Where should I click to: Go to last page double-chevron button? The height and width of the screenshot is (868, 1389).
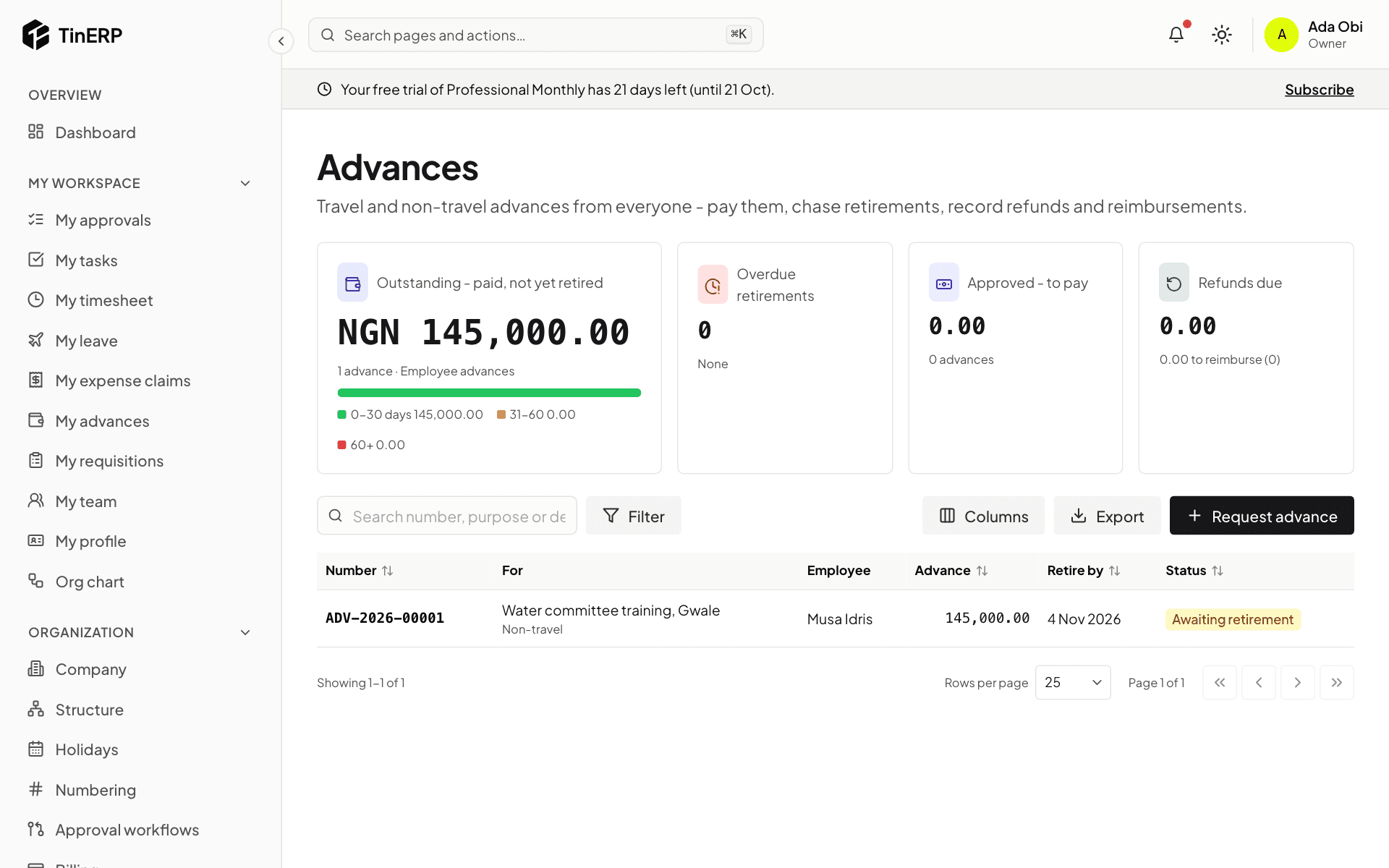click(1337, 683)
